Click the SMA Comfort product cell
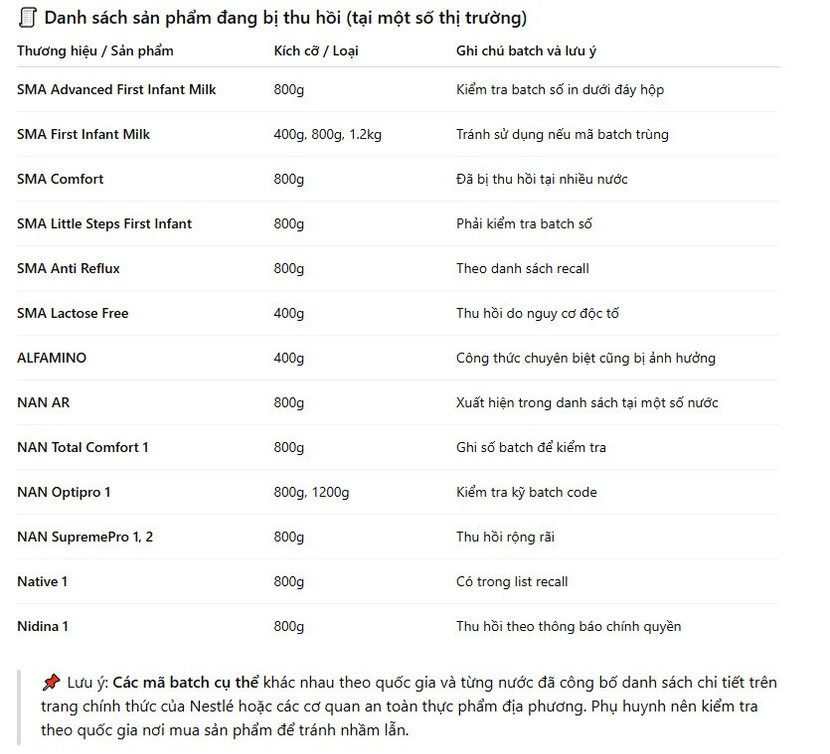The height and width of the screenshot is (754, 830). pos(60,179)
